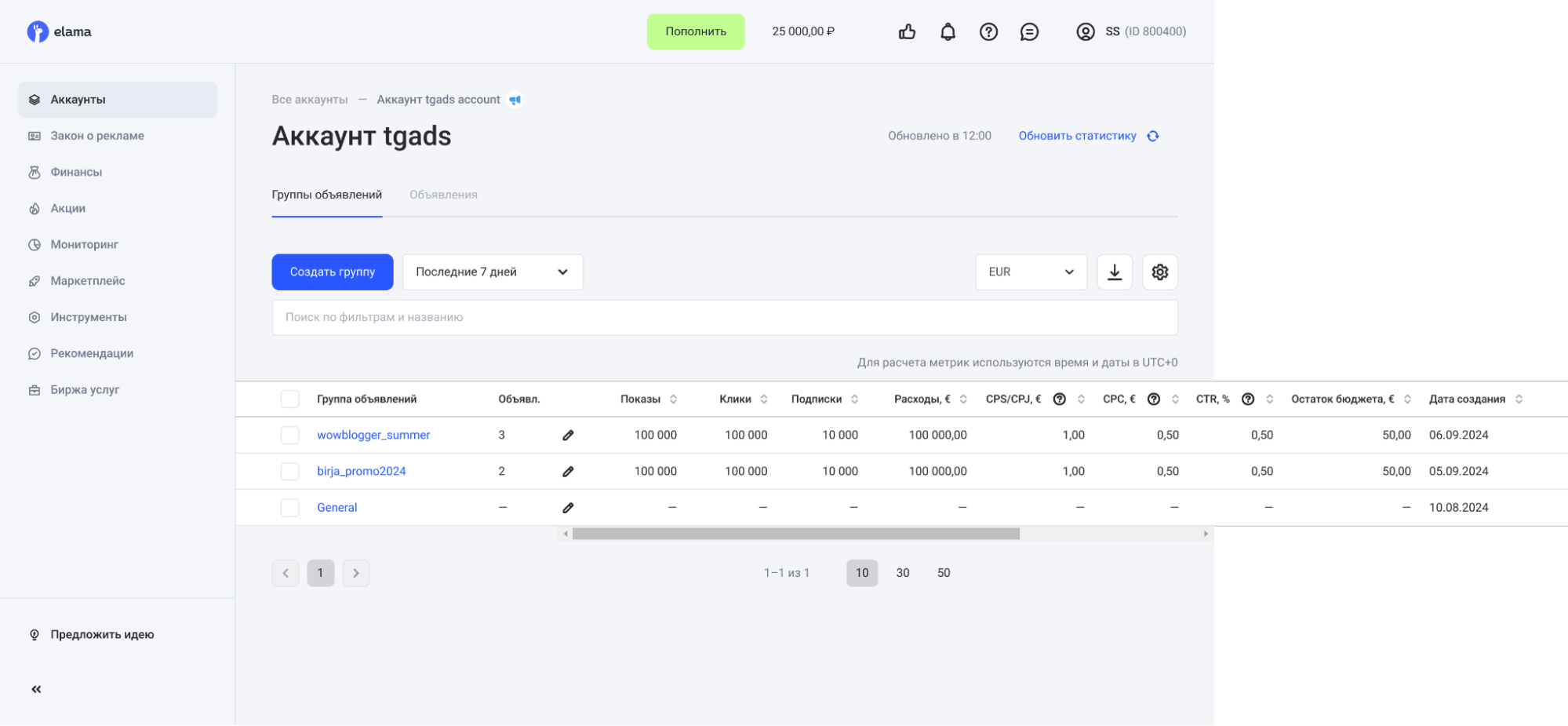The width and height of the screenshot is (1568, 726).
Task: Open Аккаунты in sidebar
Action: click(118, 100)
